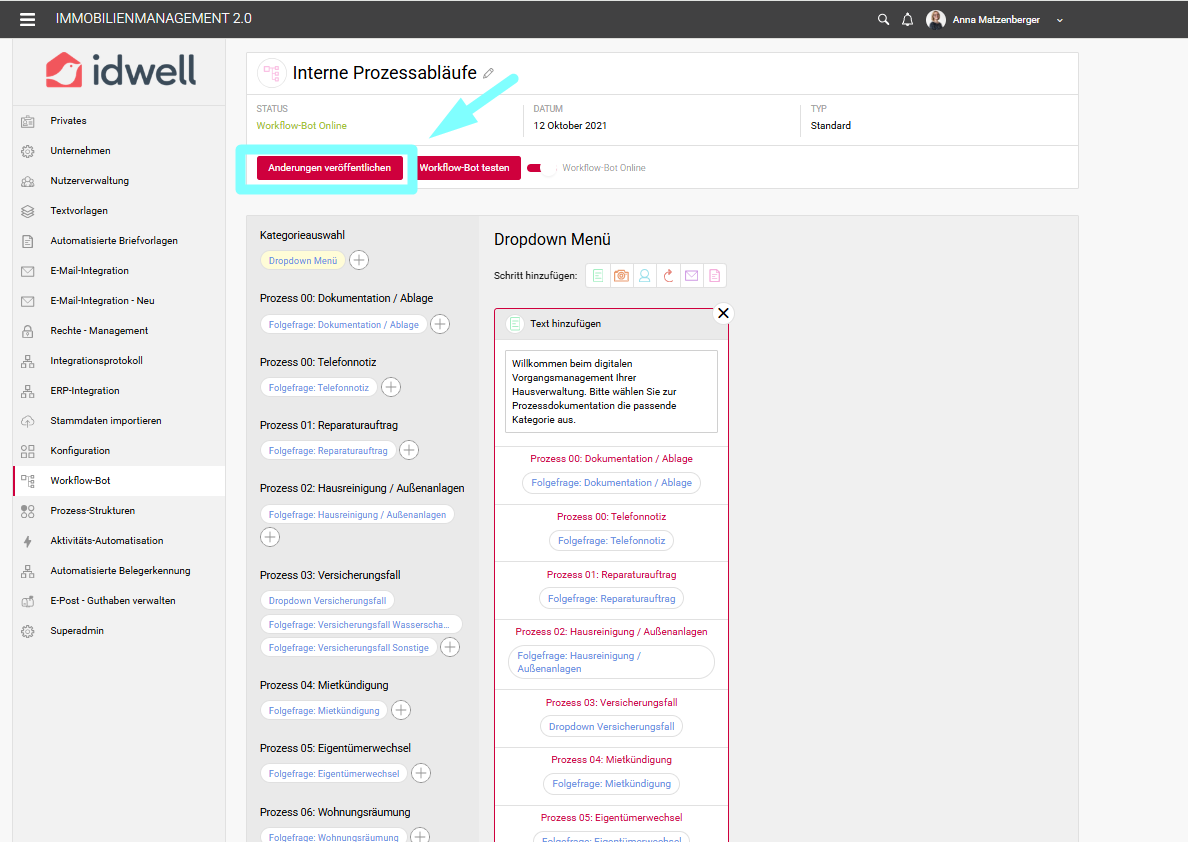The height and width of the screenshot is (842, 1188).
Task: Select Folgefrage: Mietkündigung chip in left list
Action: pos(324,710)
